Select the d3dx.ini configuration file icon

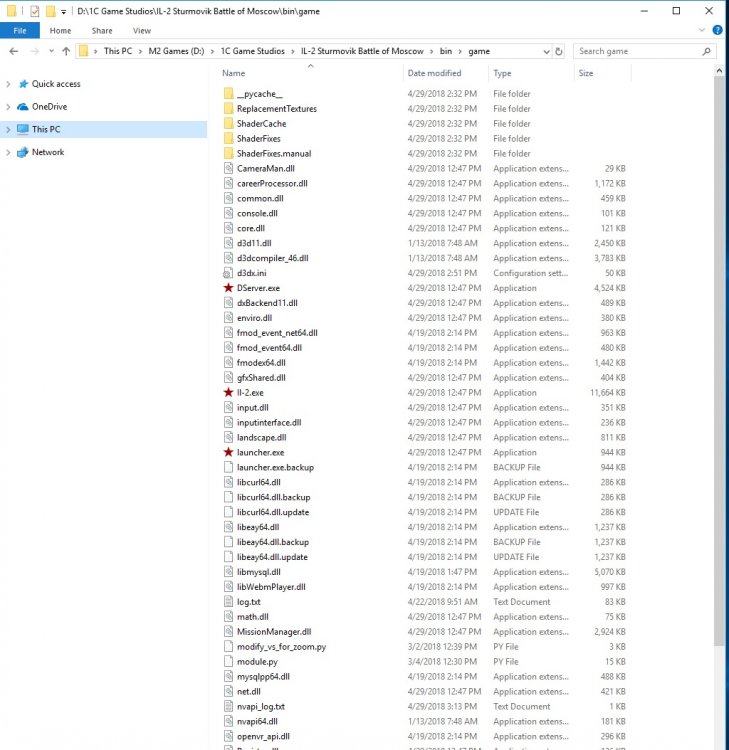point(229,273)
